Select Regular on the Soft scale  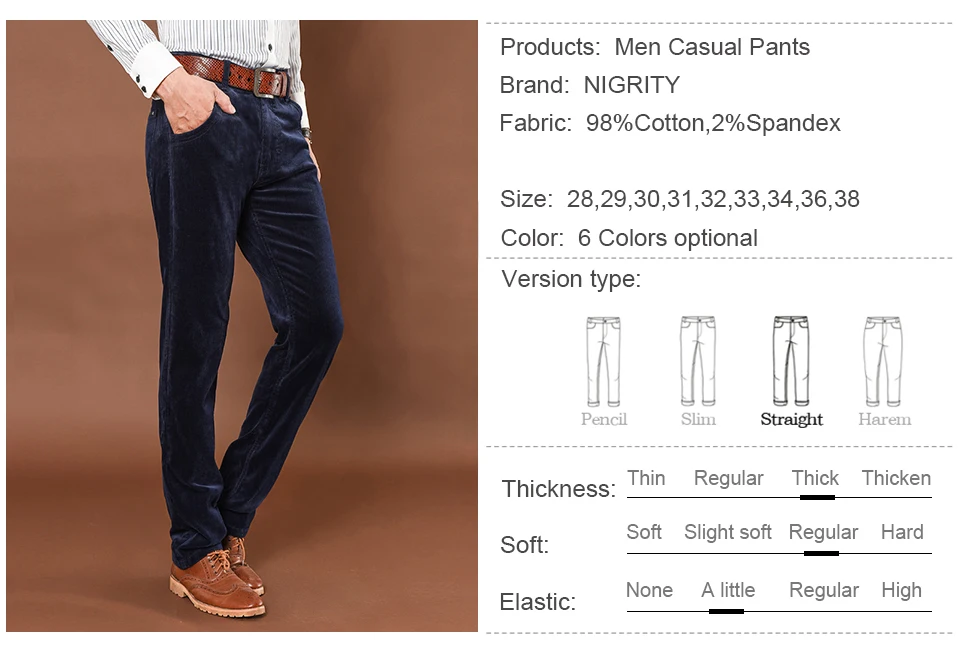pos(823,532)
